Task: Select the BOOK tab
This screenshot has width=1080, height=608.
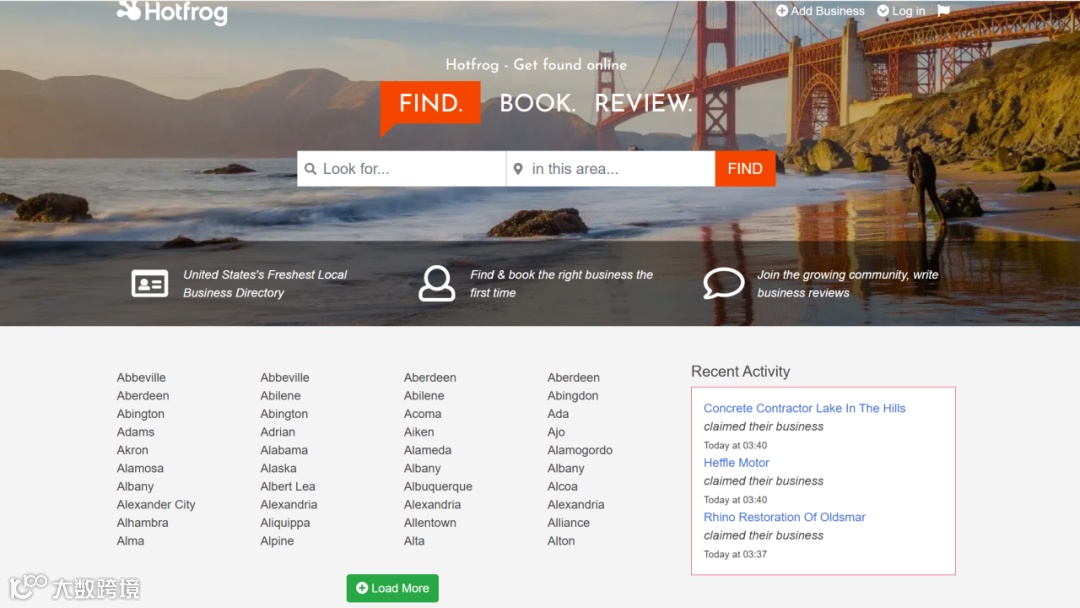Action: 537,103
